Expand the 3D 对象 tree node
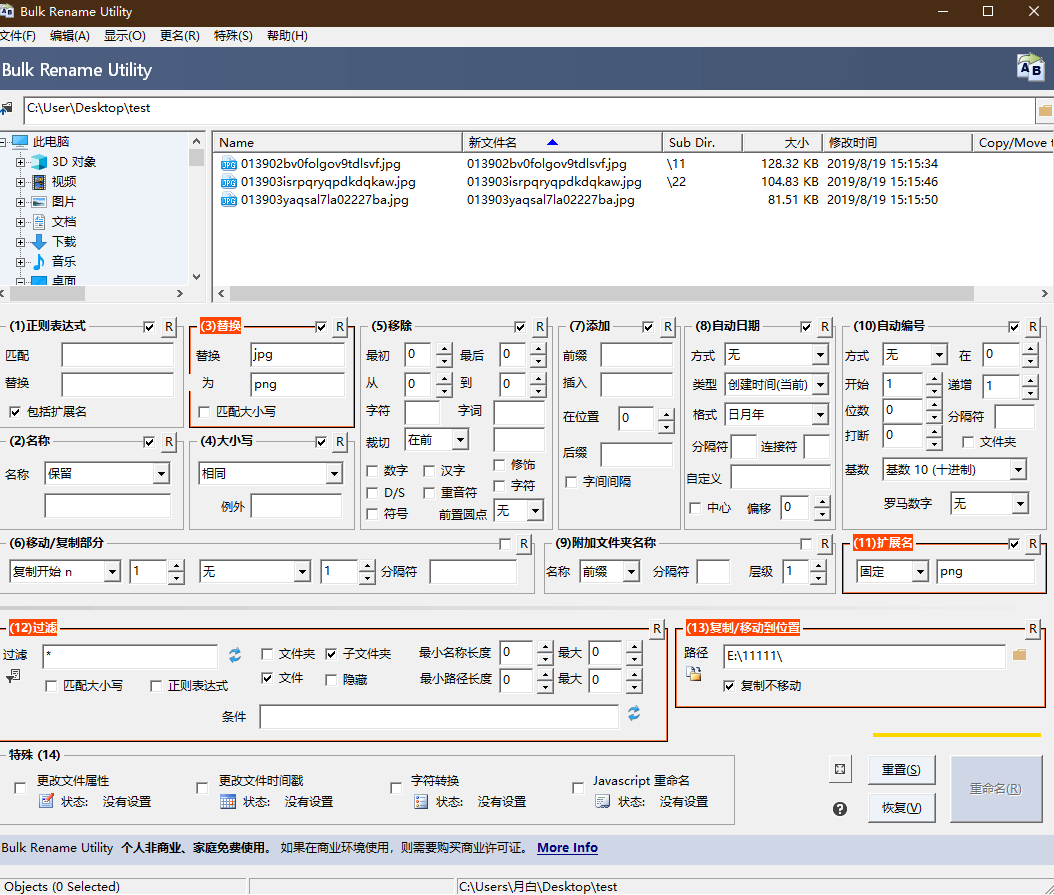 pyautogui.click(x=21, y=162)
